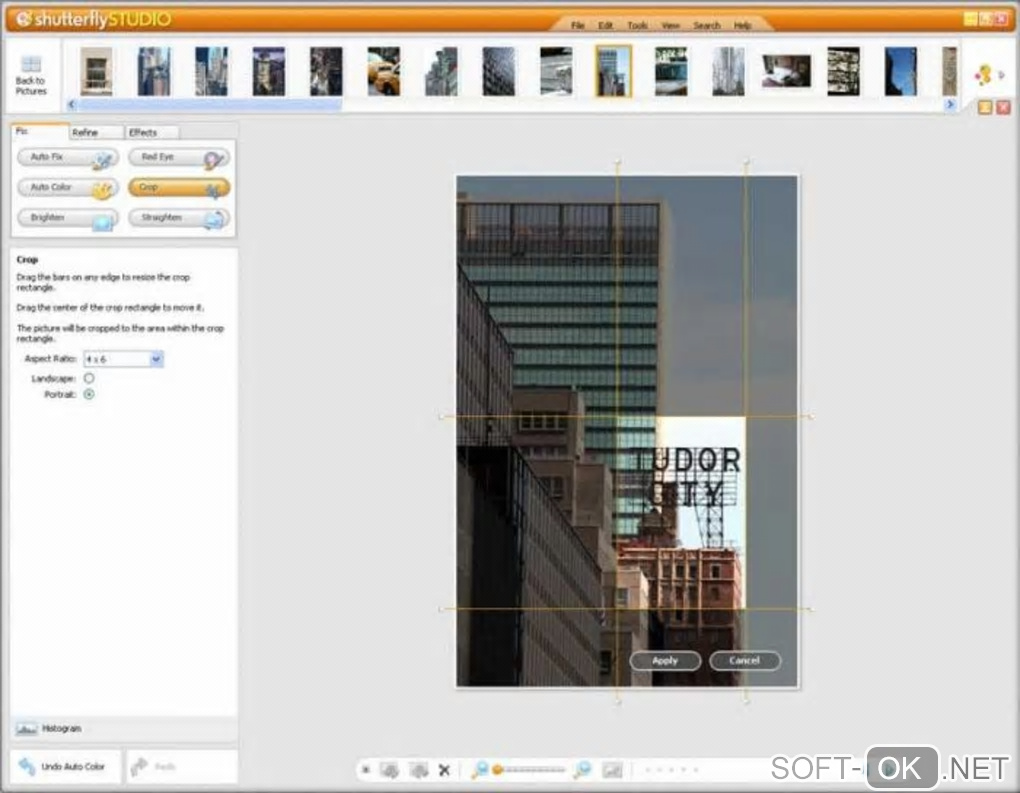The image size is (1020, 793).
Task: Select the yellow taxi photo thumbnail
Action: coord(383,72)
